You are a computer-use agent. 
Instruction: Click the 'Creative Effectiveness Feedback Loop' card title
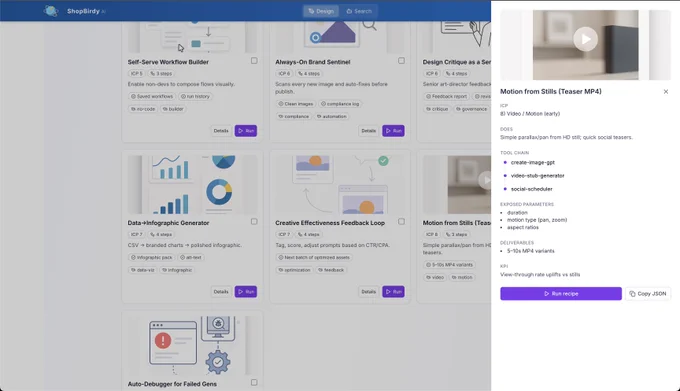pos(330,222)
